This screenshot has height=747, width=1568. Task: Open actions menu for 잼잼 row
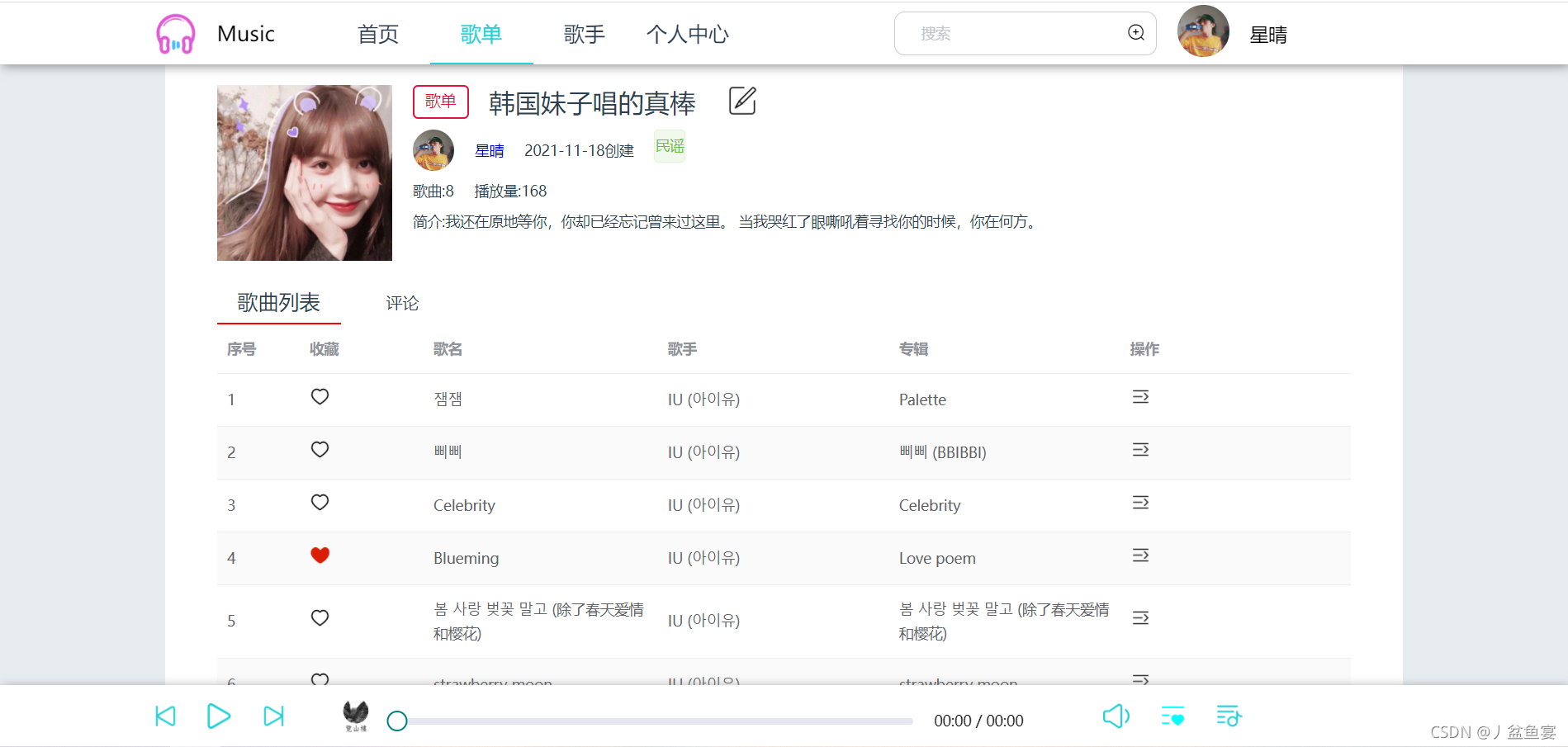(x=1140, y=397)
